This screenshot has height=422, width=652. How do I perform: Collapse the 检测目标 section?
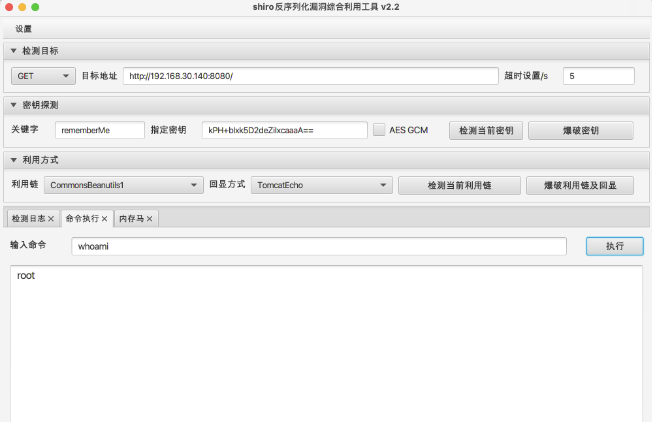coord(13,51)
